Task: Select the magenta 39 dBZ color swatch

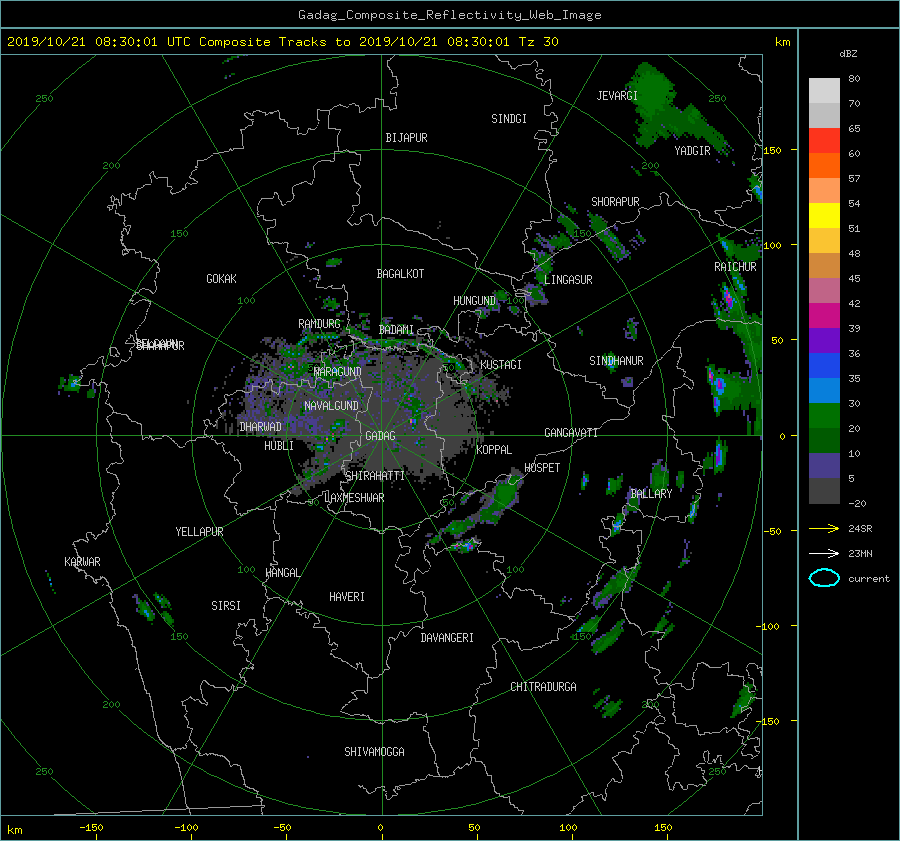Action: 824,316
